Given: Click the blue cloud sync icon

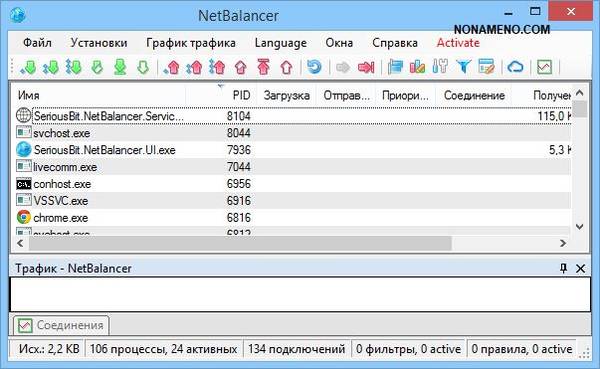Looking at the screenshot, I should coord(515,67).
